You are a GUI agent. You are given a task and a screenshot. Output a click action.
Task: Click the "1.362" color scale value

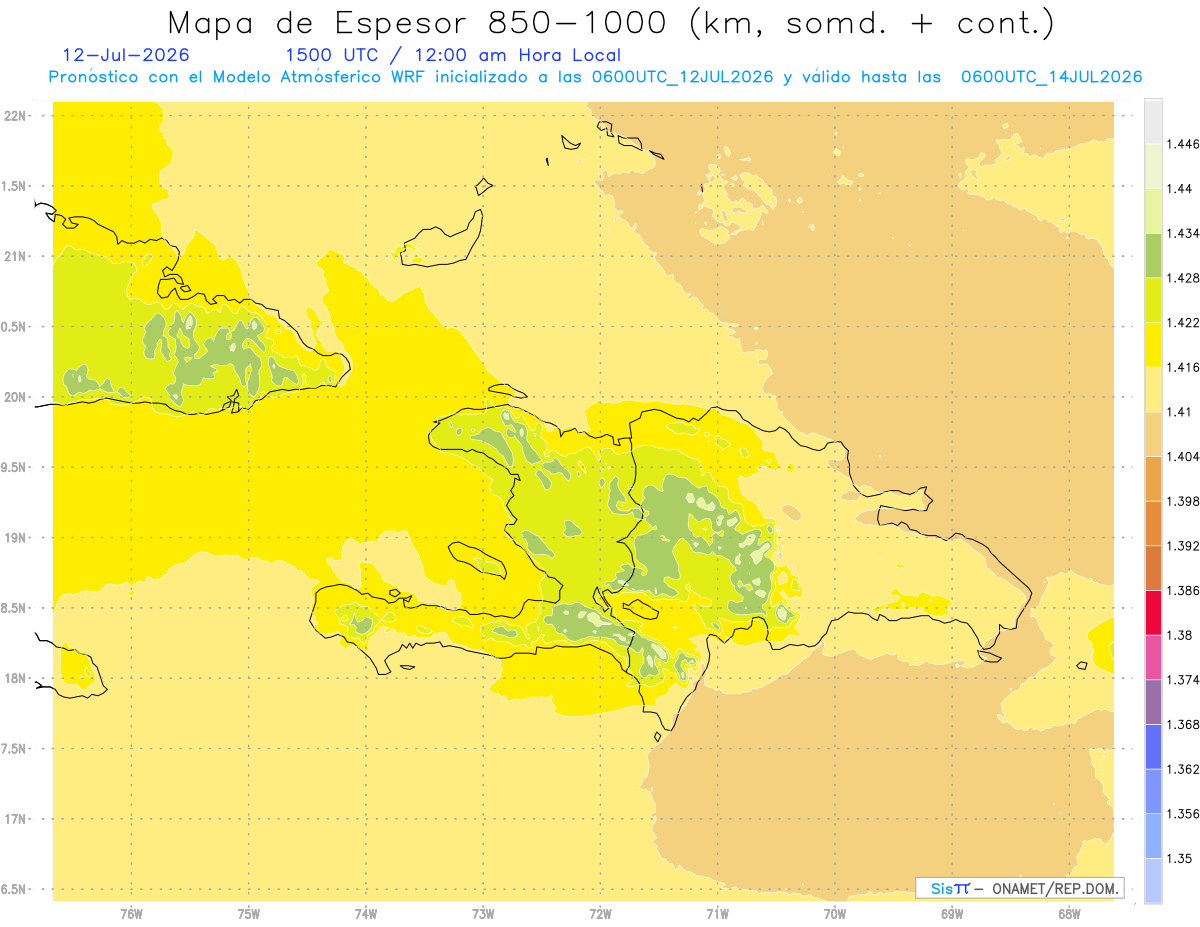click(x=1183, y=769)
